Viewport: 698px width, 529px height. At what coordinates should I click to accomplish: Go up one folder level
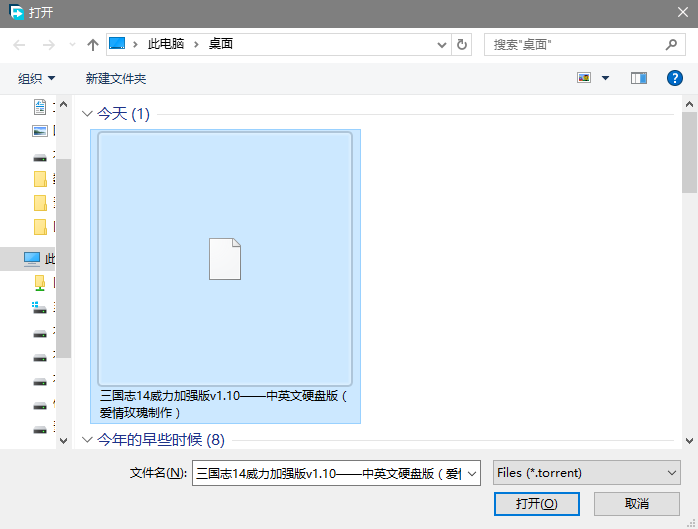point(93,45)
